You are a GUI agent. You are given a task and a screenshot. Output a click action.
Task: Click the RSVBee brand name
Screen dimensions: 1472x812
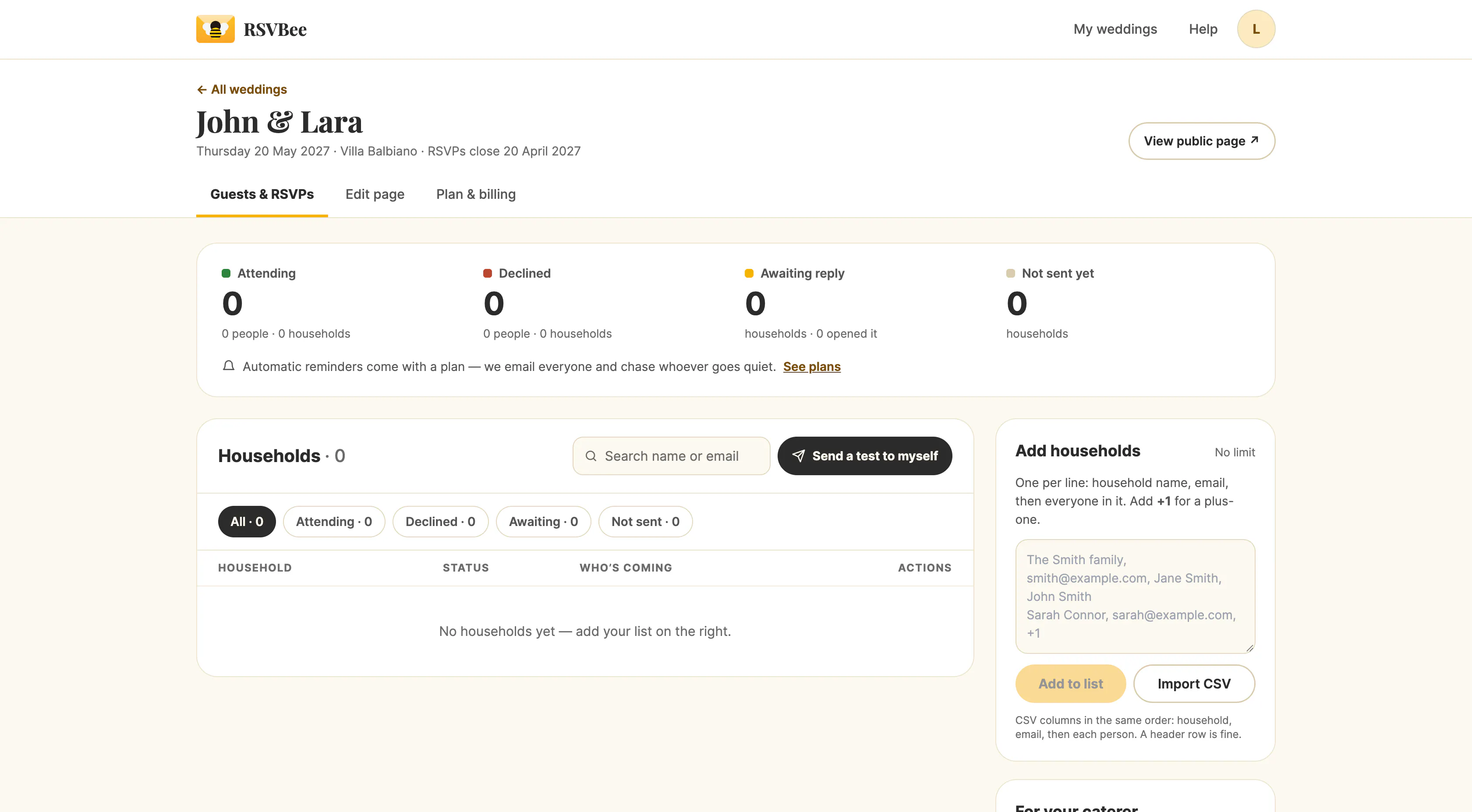point(275,30)
